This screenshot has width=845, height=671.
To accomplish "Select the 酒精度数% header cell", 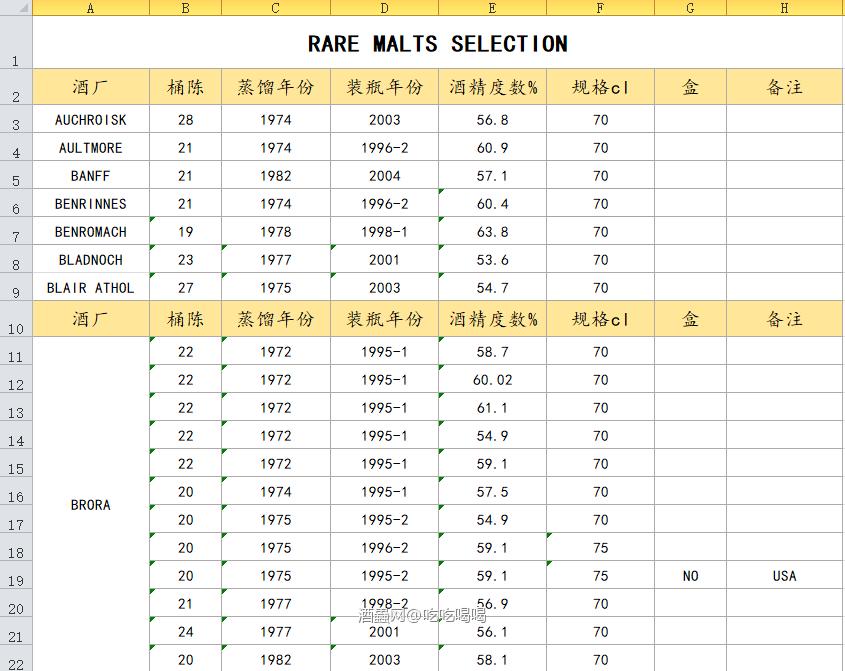I will tap(491, 87).
